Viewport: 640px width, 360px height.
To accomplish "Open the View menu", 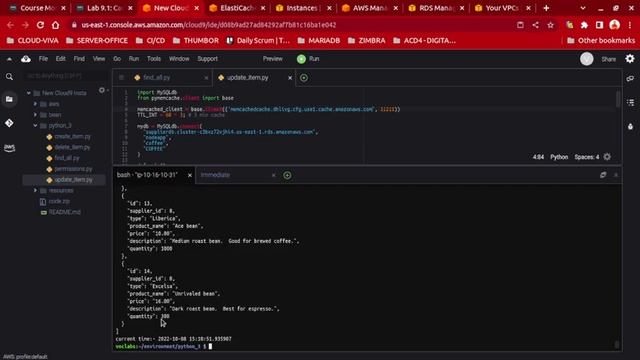I will (99, 59).
